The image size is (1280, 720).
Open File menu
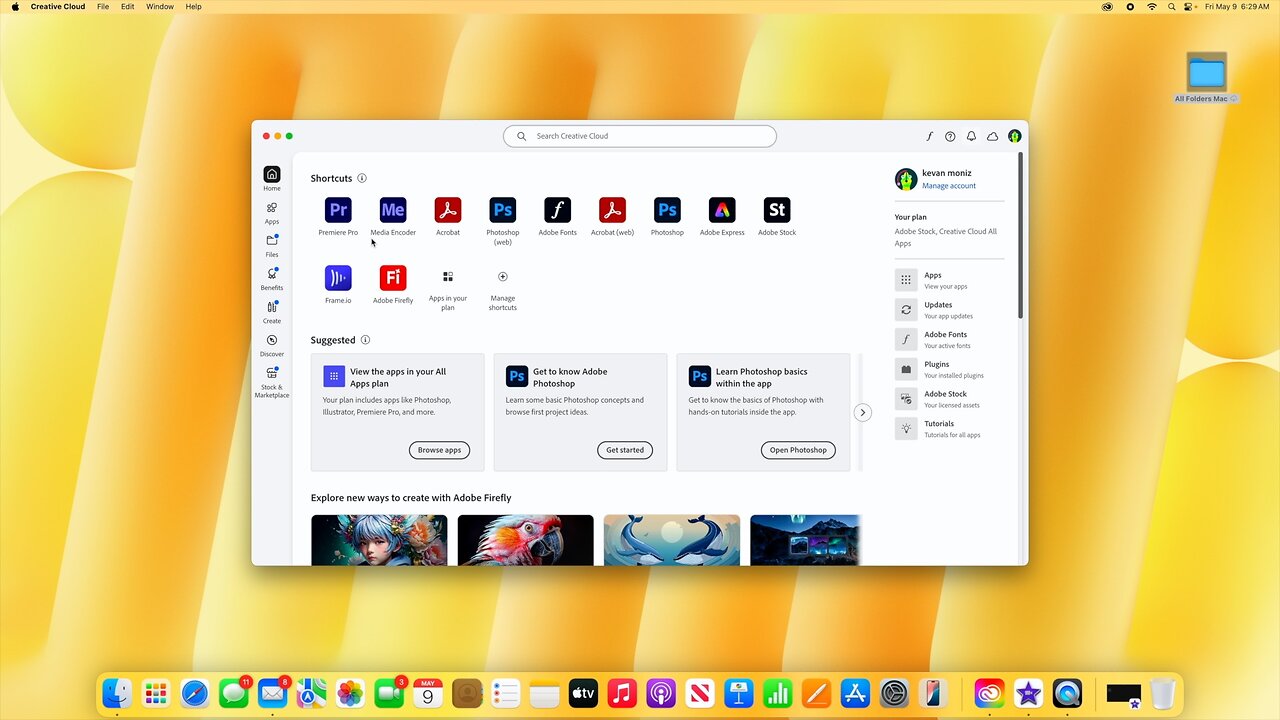coord(103,7)
